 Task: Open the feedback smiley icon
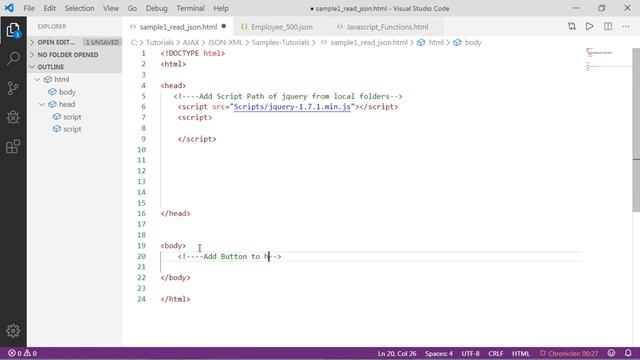point(611,353)
